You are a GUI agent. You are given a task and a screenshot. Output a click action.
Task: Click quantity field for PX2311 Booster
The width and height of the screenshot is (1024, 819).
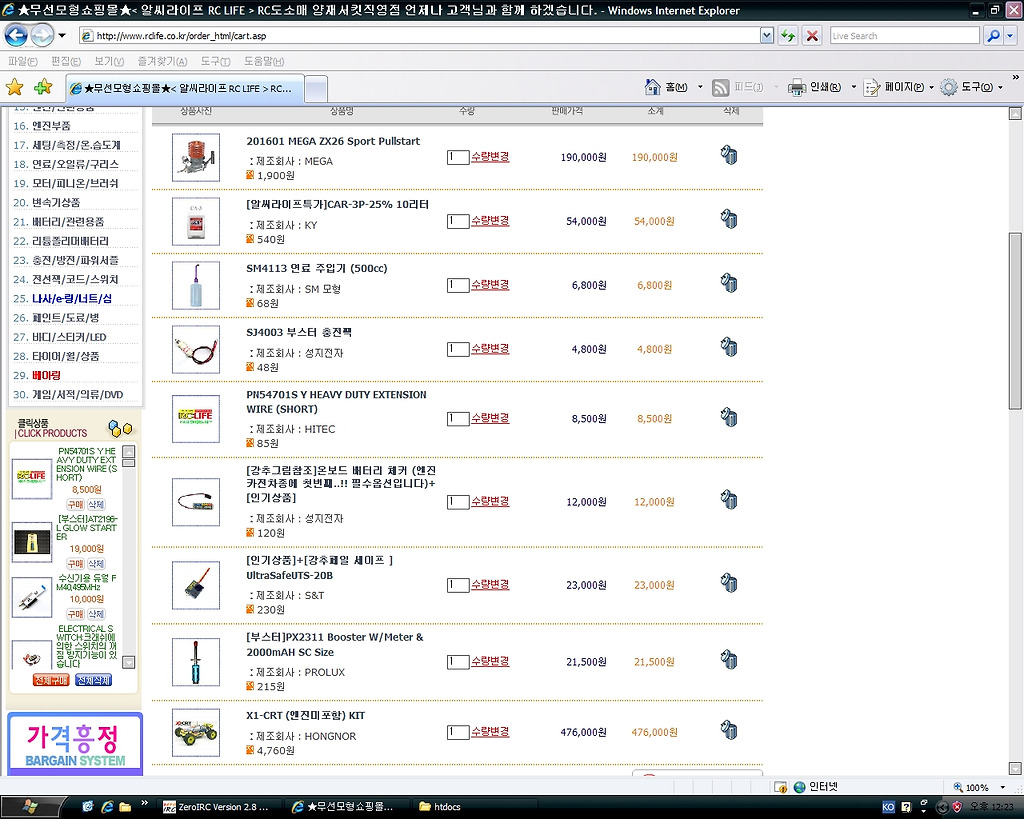tap(458, 662)
